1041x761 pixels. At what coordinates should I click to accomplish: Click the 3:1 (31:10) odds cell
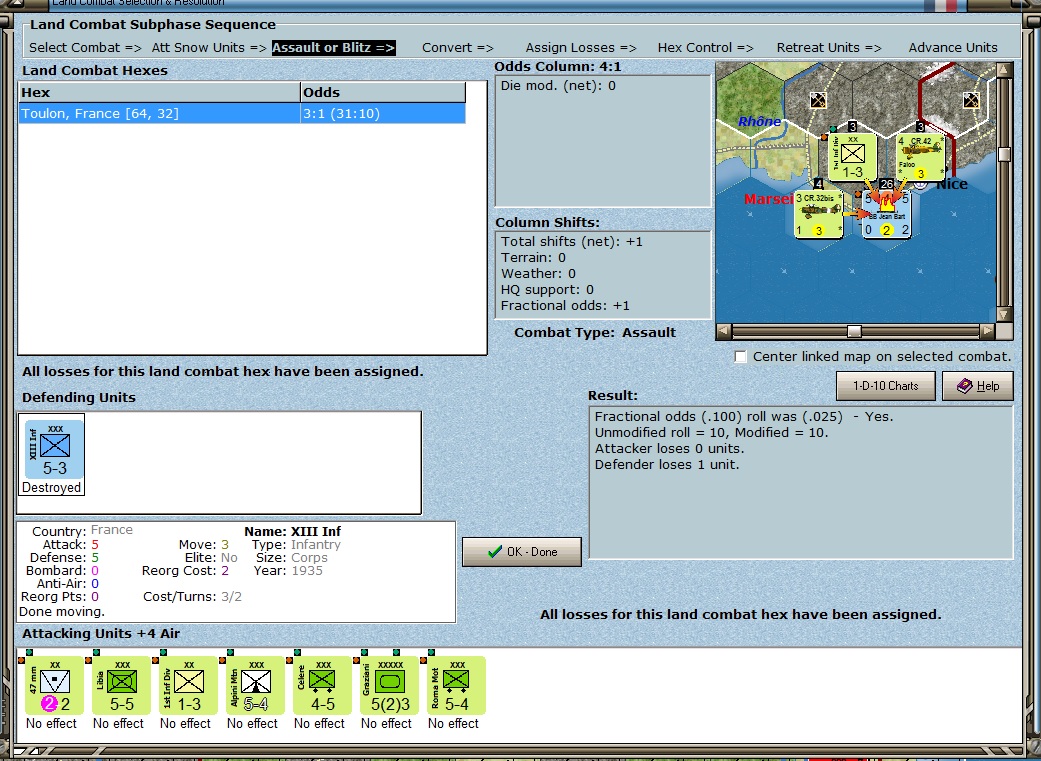point(383,114)
